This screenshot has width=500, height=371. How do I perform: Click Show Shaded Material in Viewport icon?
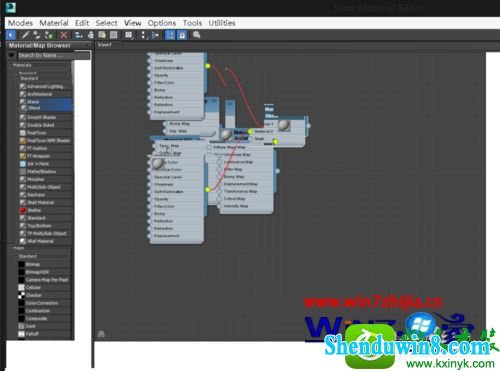(102, 35)
